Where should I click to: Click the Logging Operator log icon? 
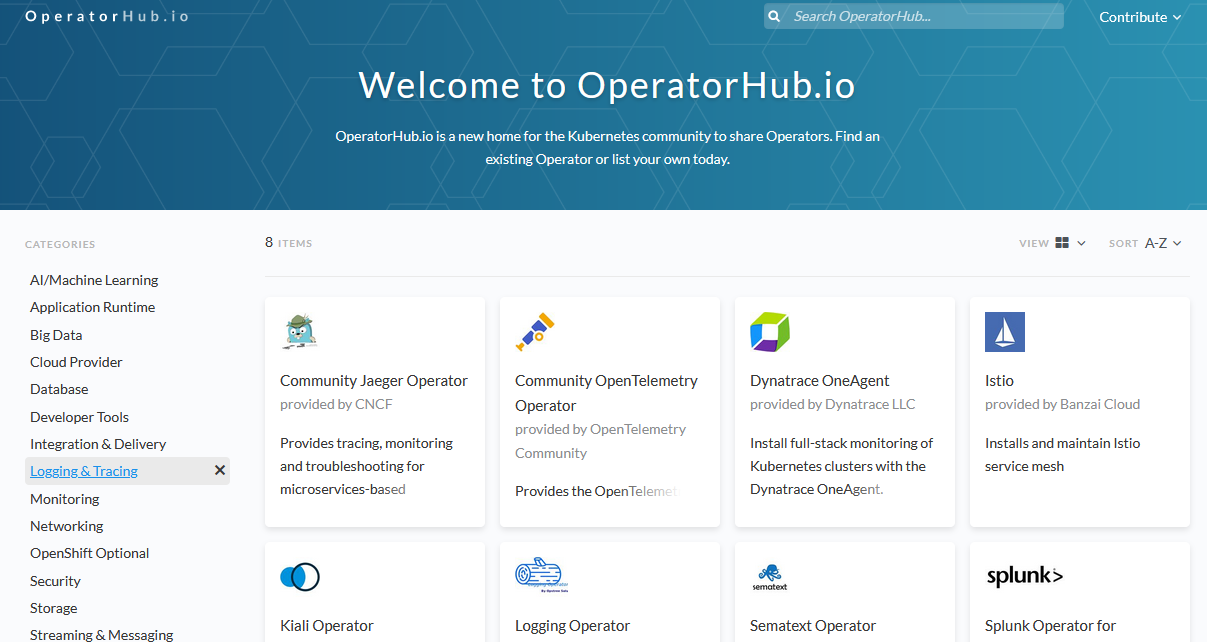coord(542,576)
